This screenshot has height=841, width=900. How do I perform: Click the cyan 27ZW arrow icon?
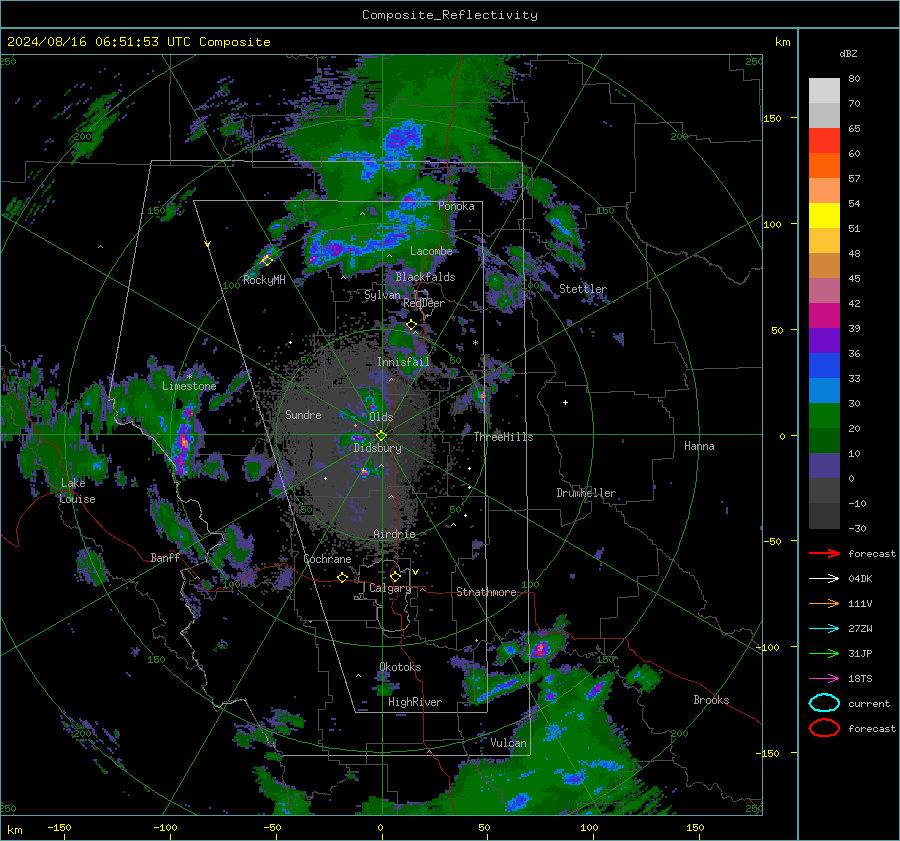pos(824,629)
